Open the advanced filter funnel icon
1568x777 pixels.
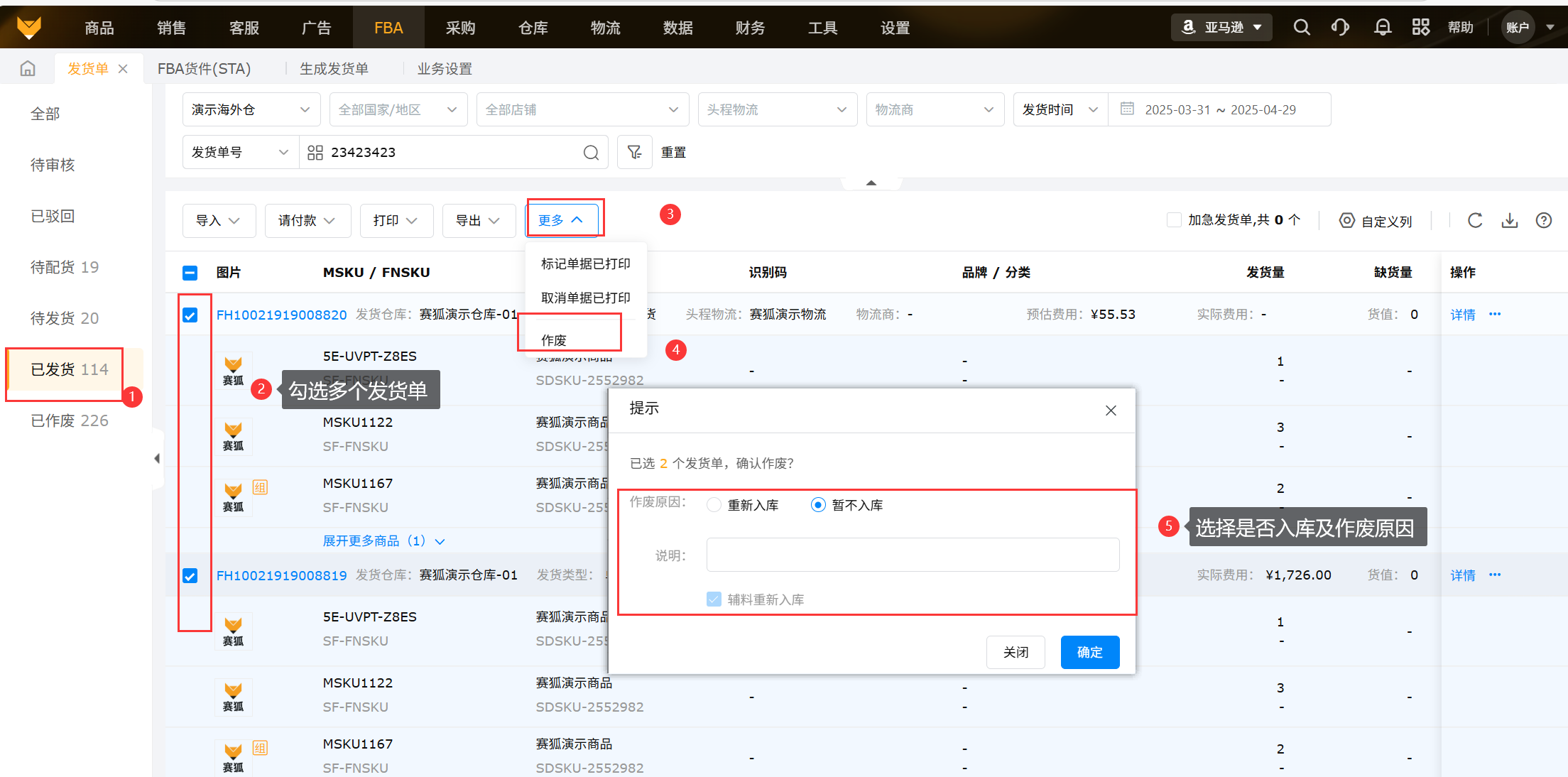pos(634,152)
